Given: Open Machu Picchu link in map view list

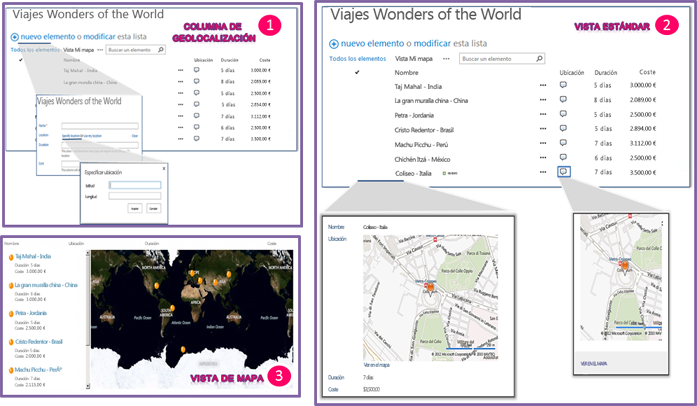Looking at the screenshot, I should (38, 370).
